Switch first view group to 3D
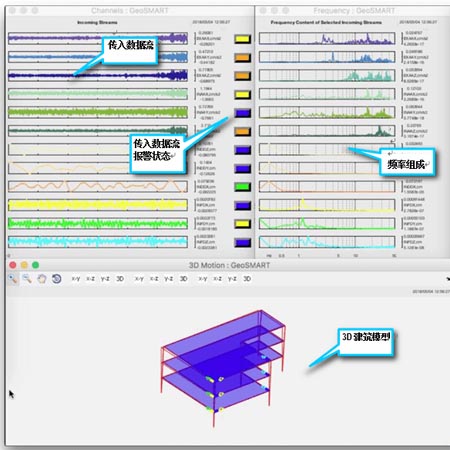 120,279
